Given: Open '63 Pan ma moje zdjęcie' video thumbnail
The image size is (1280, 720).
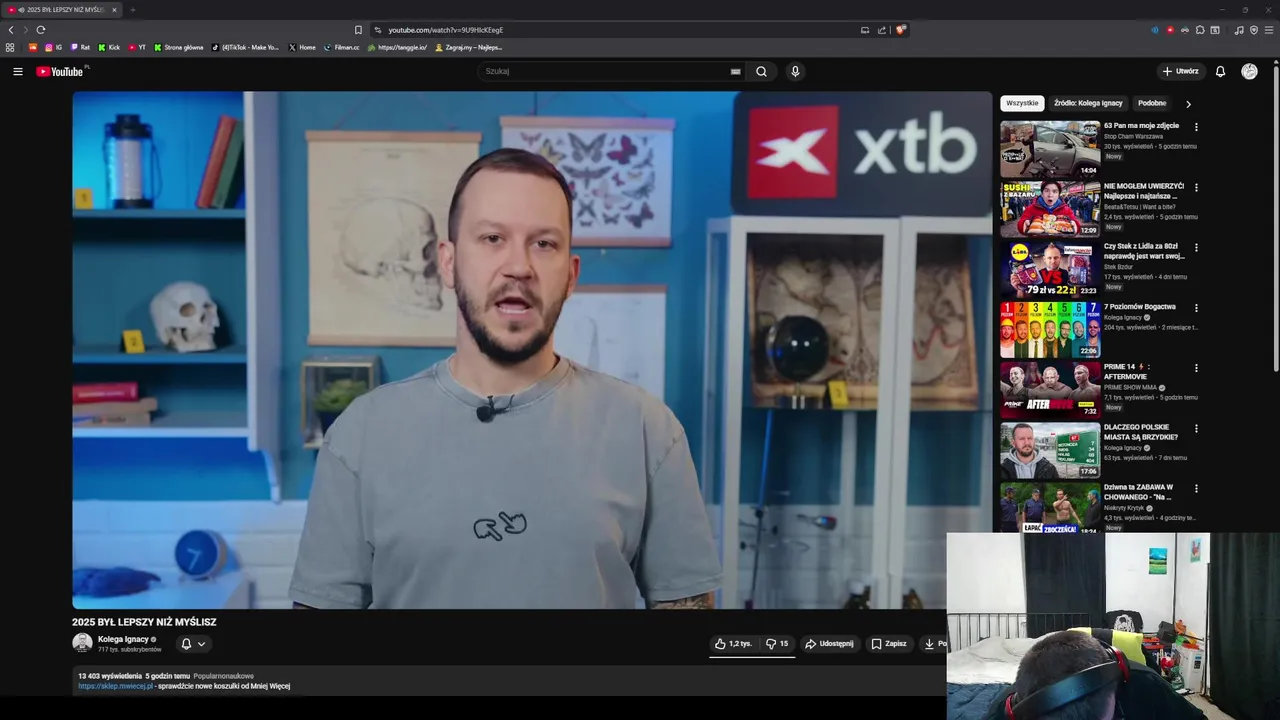Looking at the screenshot, I should coord(1050,149).
